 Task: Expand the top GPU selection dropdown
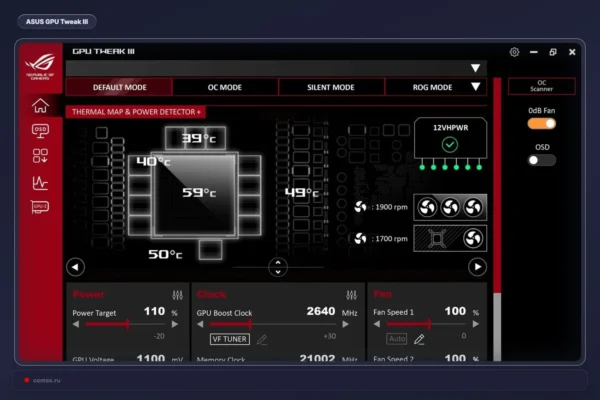[x=475, y=68]
